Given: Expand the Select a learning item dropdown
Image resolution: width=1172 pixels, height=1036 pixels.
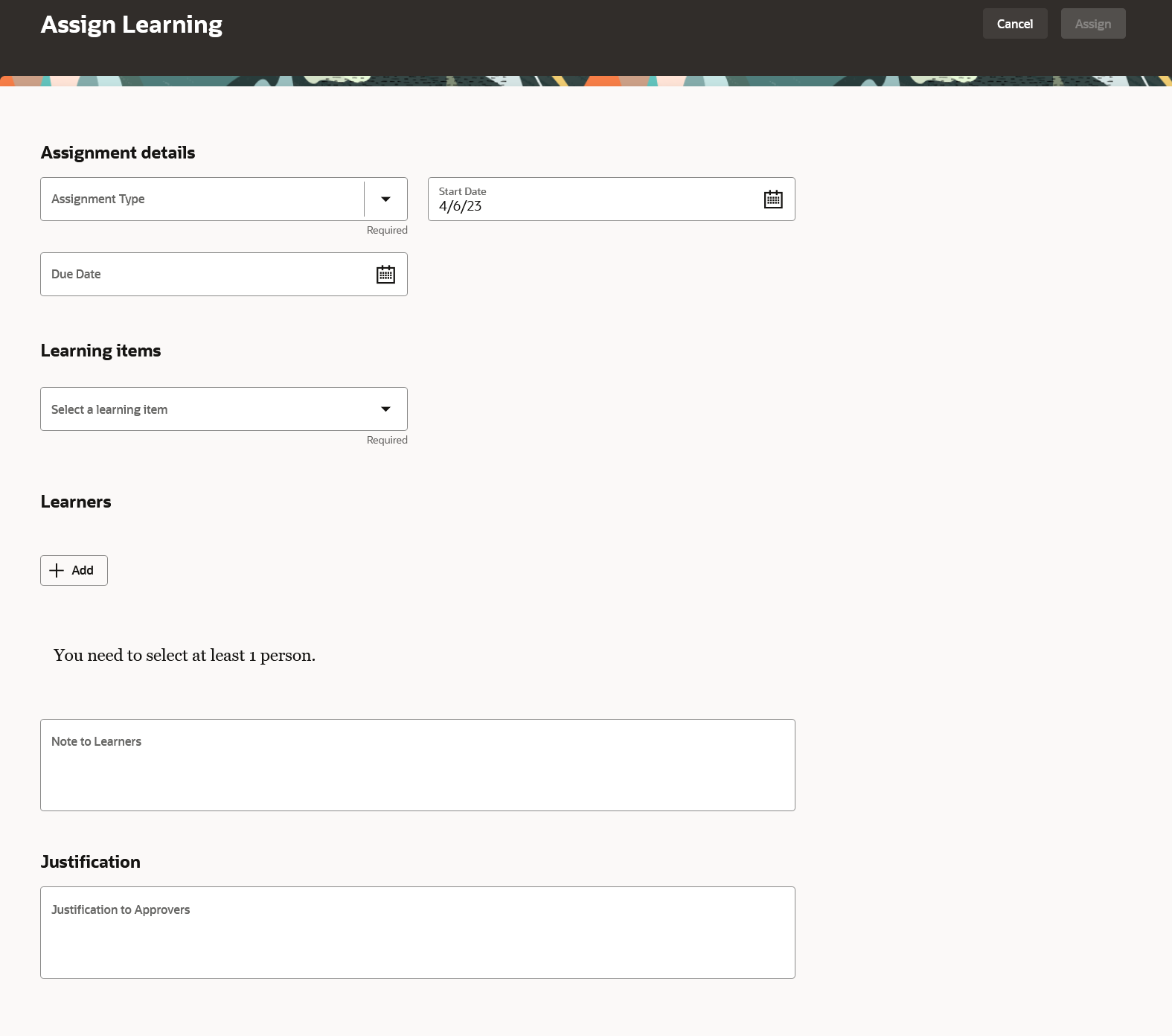Looking at the screenshot, I should pos(385,409).
